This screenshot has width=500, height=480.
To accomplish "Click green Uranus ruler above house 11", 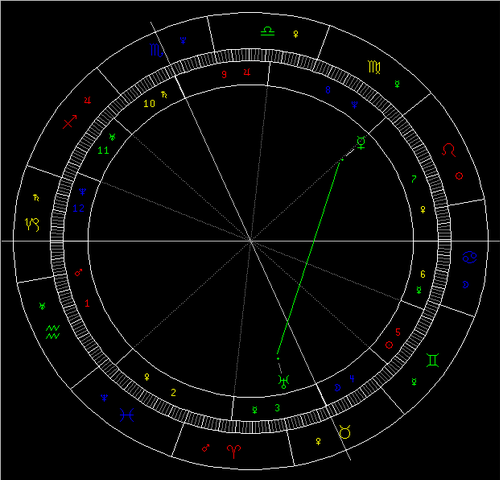I will (112, 137).
